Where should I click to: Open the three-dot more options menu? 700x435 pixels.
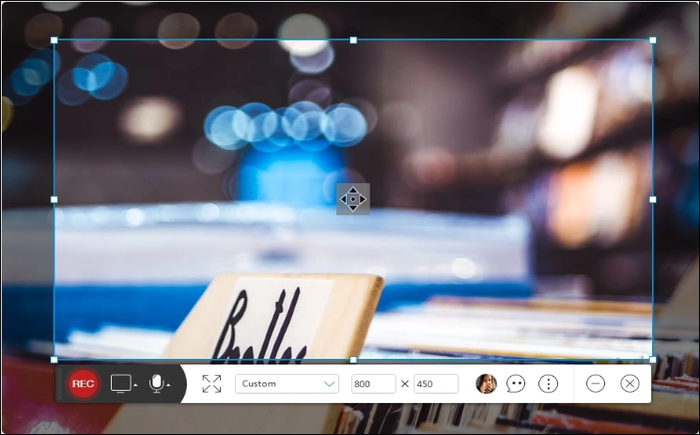tap(548, 384)
